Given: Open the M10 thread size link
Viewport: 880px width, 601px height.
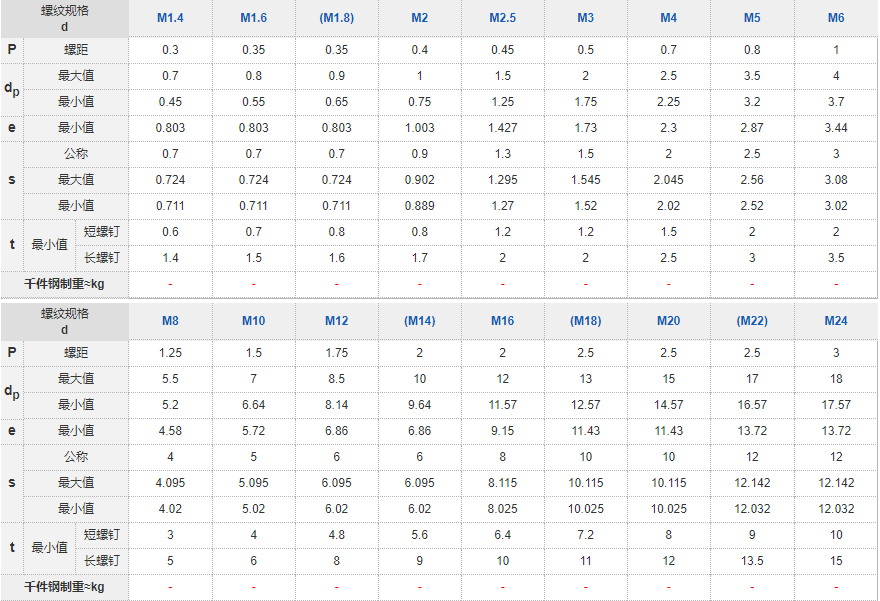Looking at the screenshot, I should click(254, 321).
